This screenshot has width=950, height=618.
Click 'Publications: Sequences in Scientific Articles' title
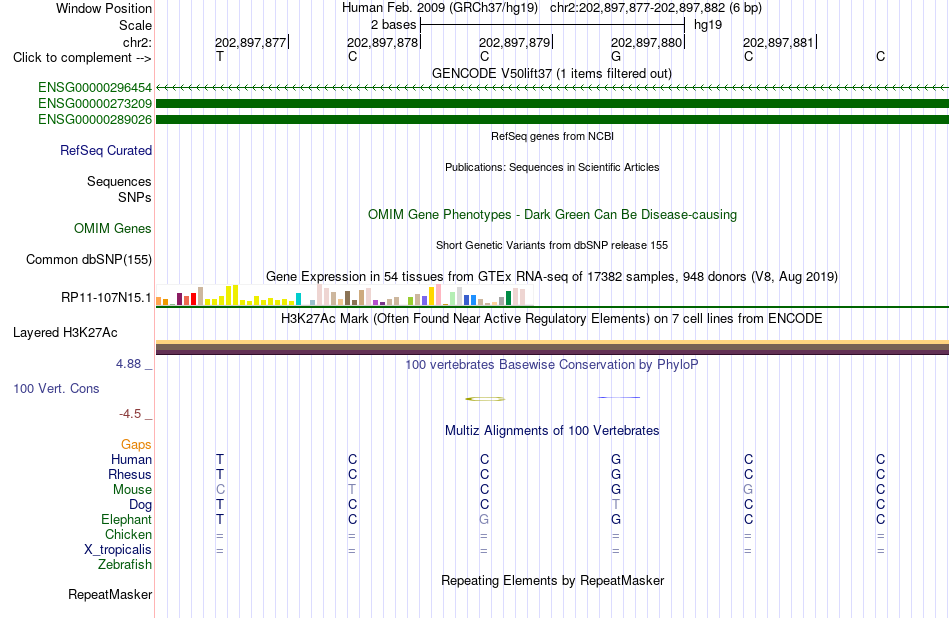552,167
